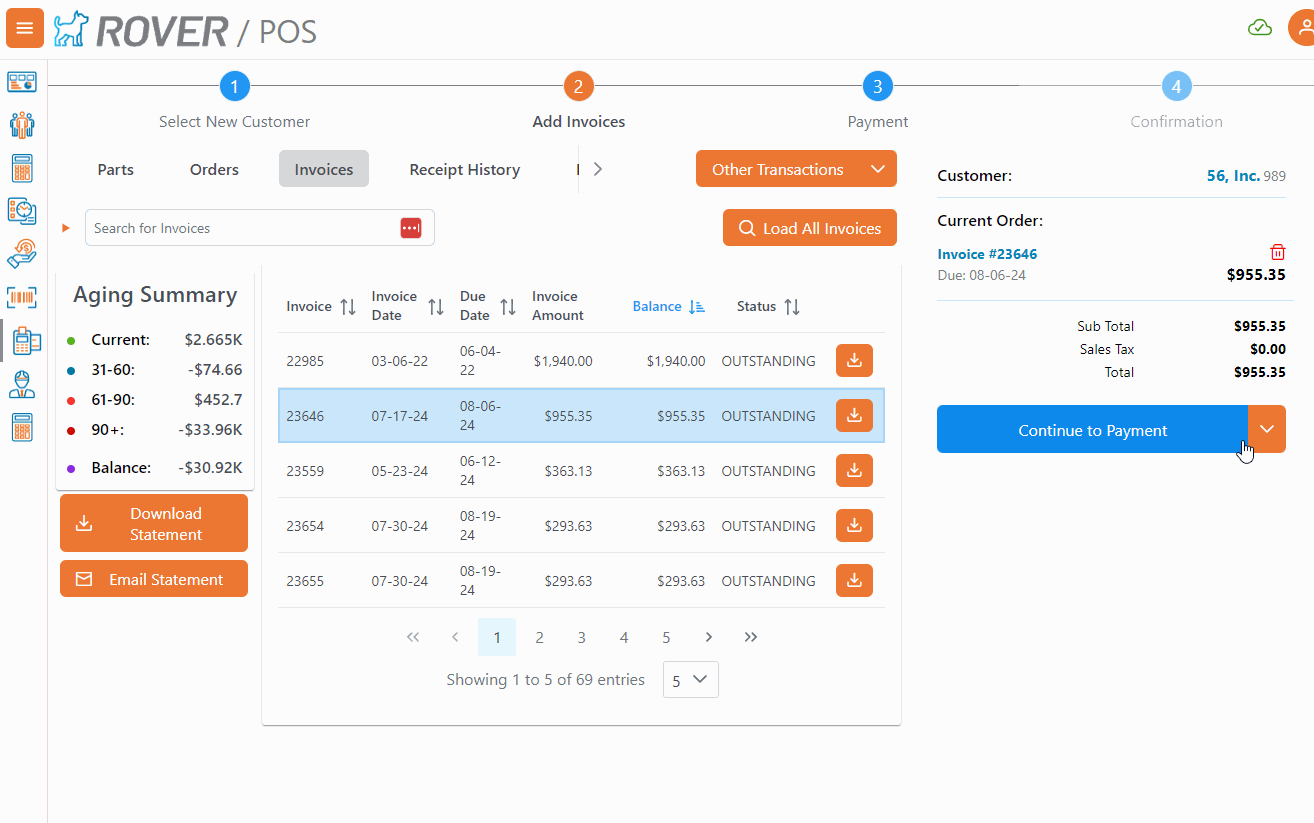This screenshot has width=1314, height=823.
Task: Select the technician sidebar icon
Action: (22, 385)
